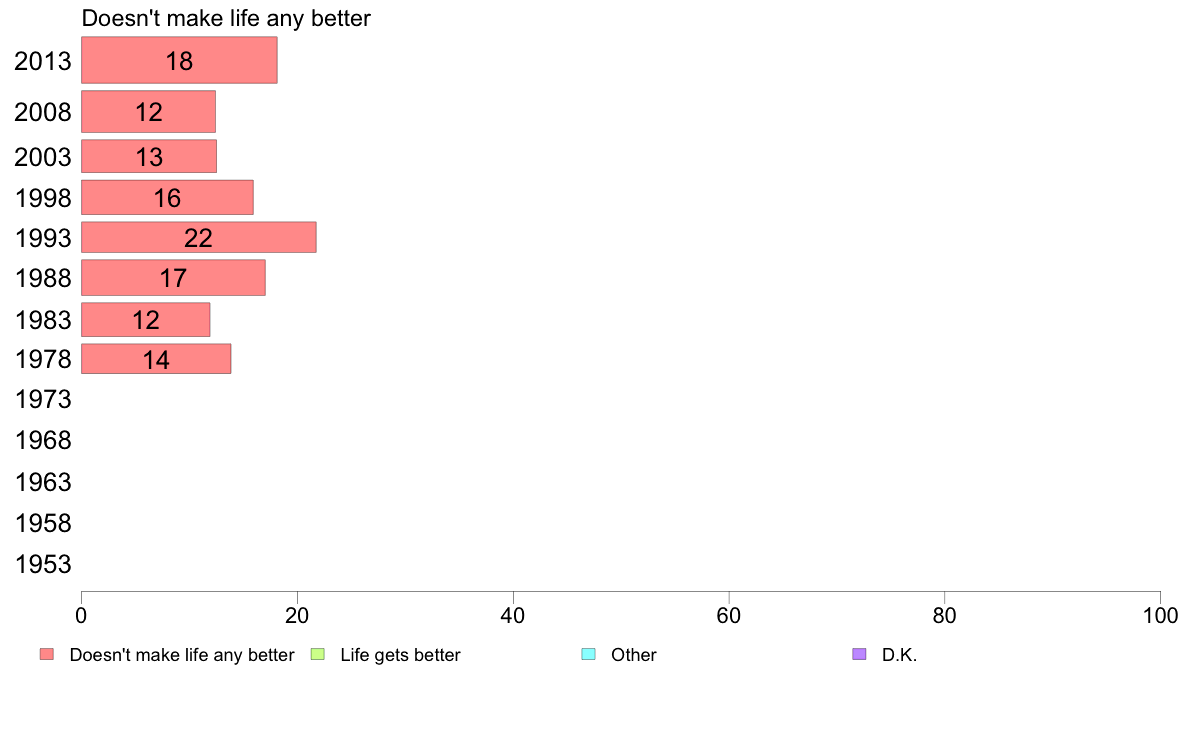Select the 2008 bar showing 12

pyautogui.click(x=148, y=111)
